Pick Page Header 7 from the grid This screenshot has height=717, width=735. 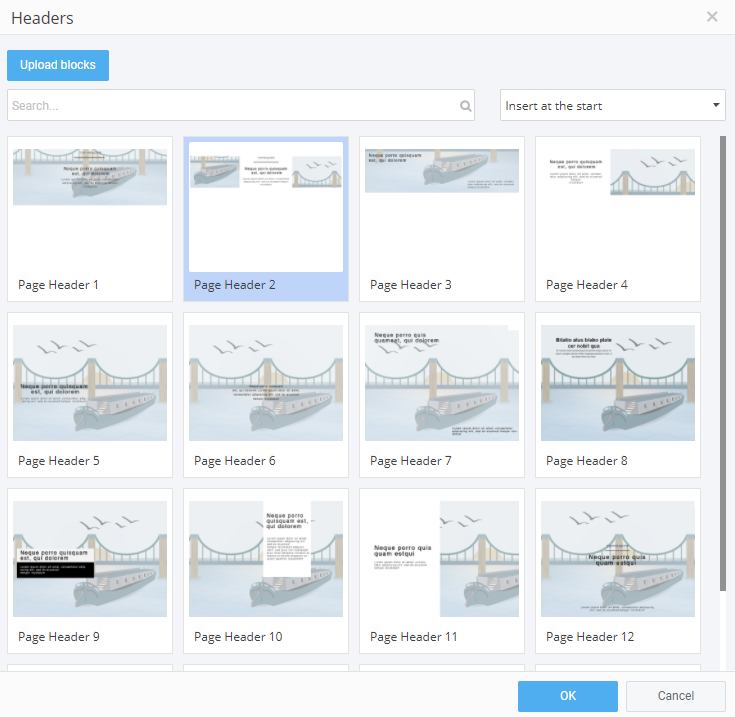[442, 394]
